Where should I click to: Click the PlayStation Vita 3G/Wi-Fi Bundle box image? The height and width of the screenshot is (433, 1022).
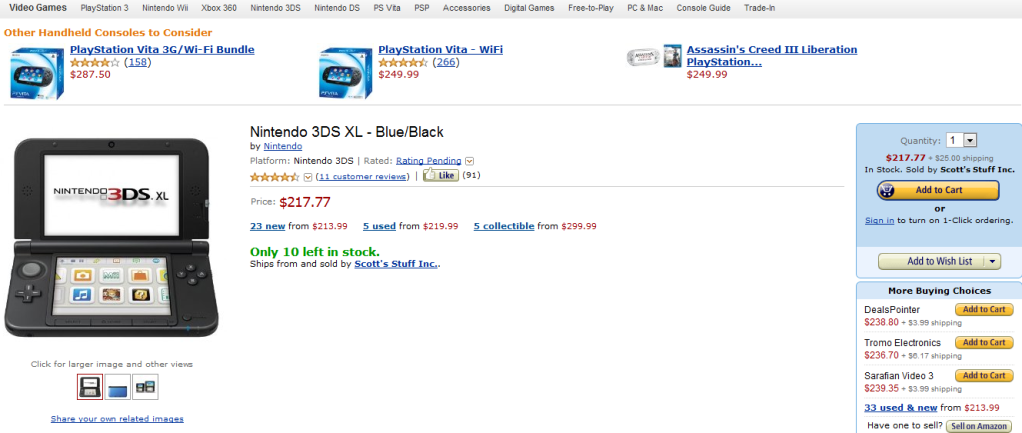pos(35,74)
